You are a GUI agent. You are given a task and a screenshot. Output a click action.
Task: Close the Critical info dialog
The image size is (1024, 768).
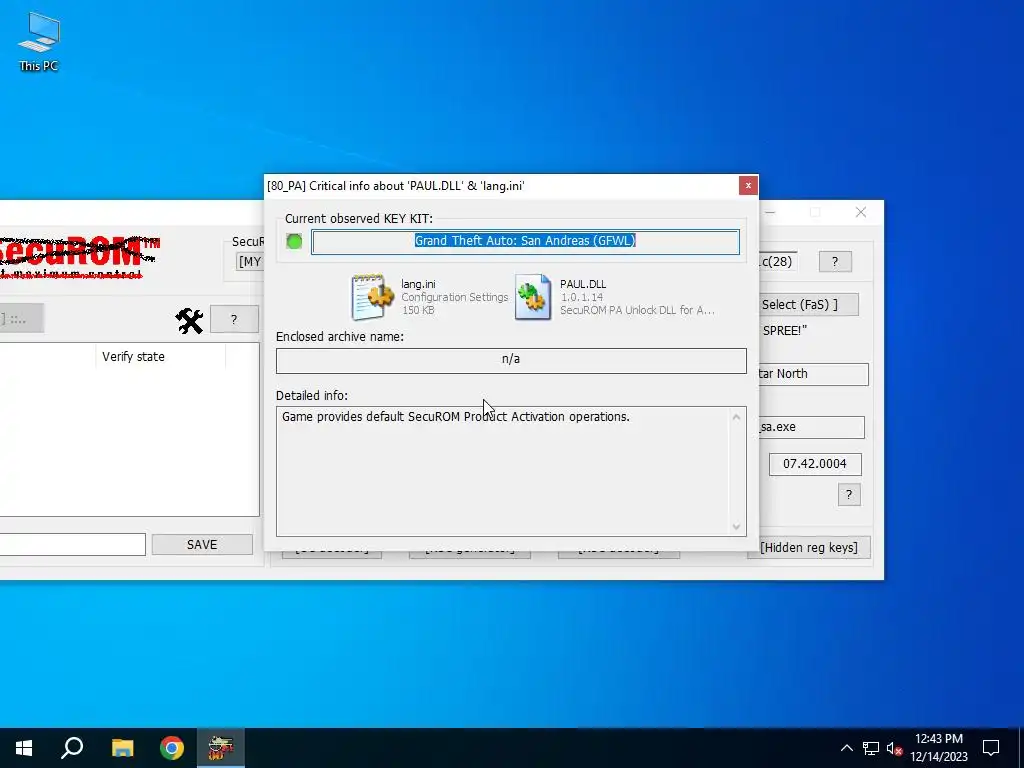[x=748, y=185]
